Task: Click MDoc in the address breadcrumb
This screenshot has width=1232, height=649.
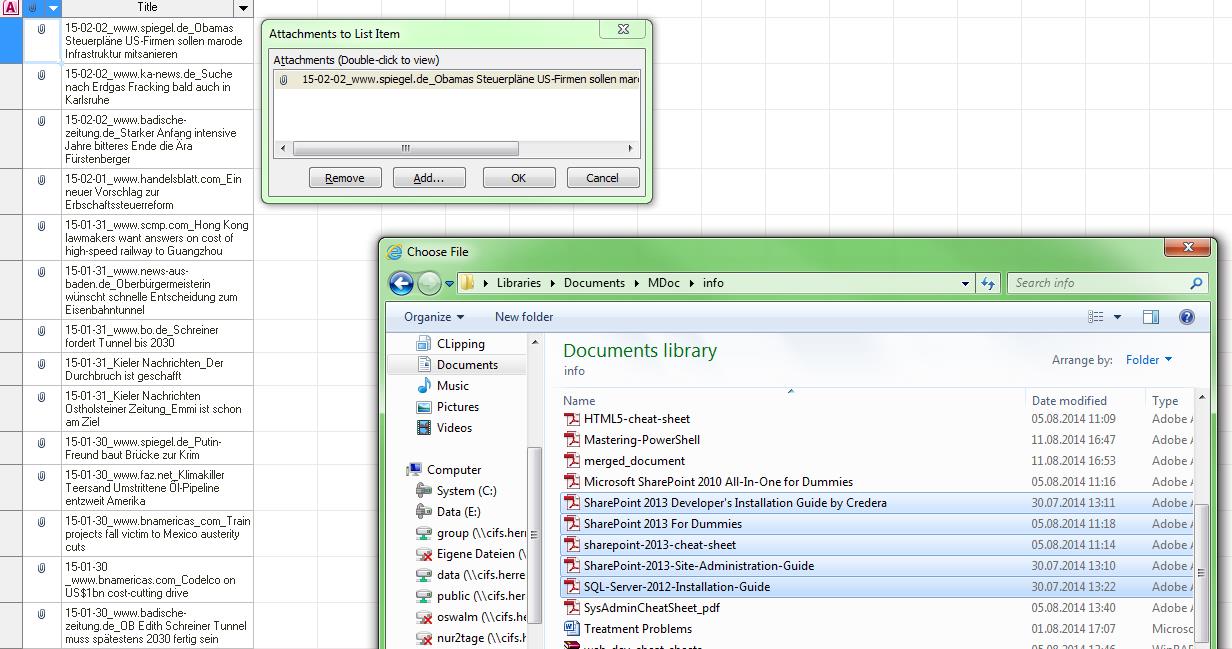Action: [x=663, y=283]
